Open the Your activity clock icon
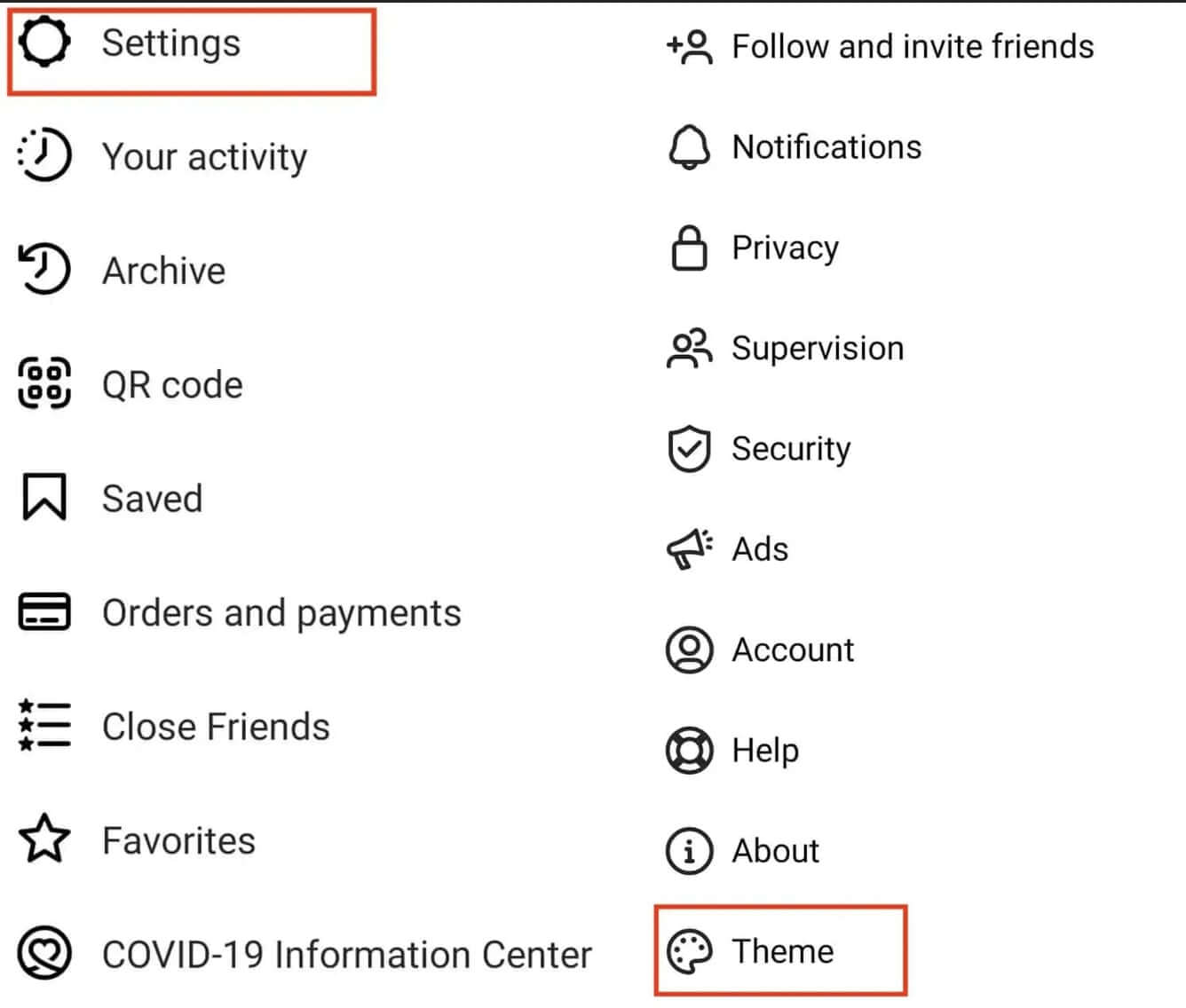This screenshot has width=1186, height=1008. point(43,156)
